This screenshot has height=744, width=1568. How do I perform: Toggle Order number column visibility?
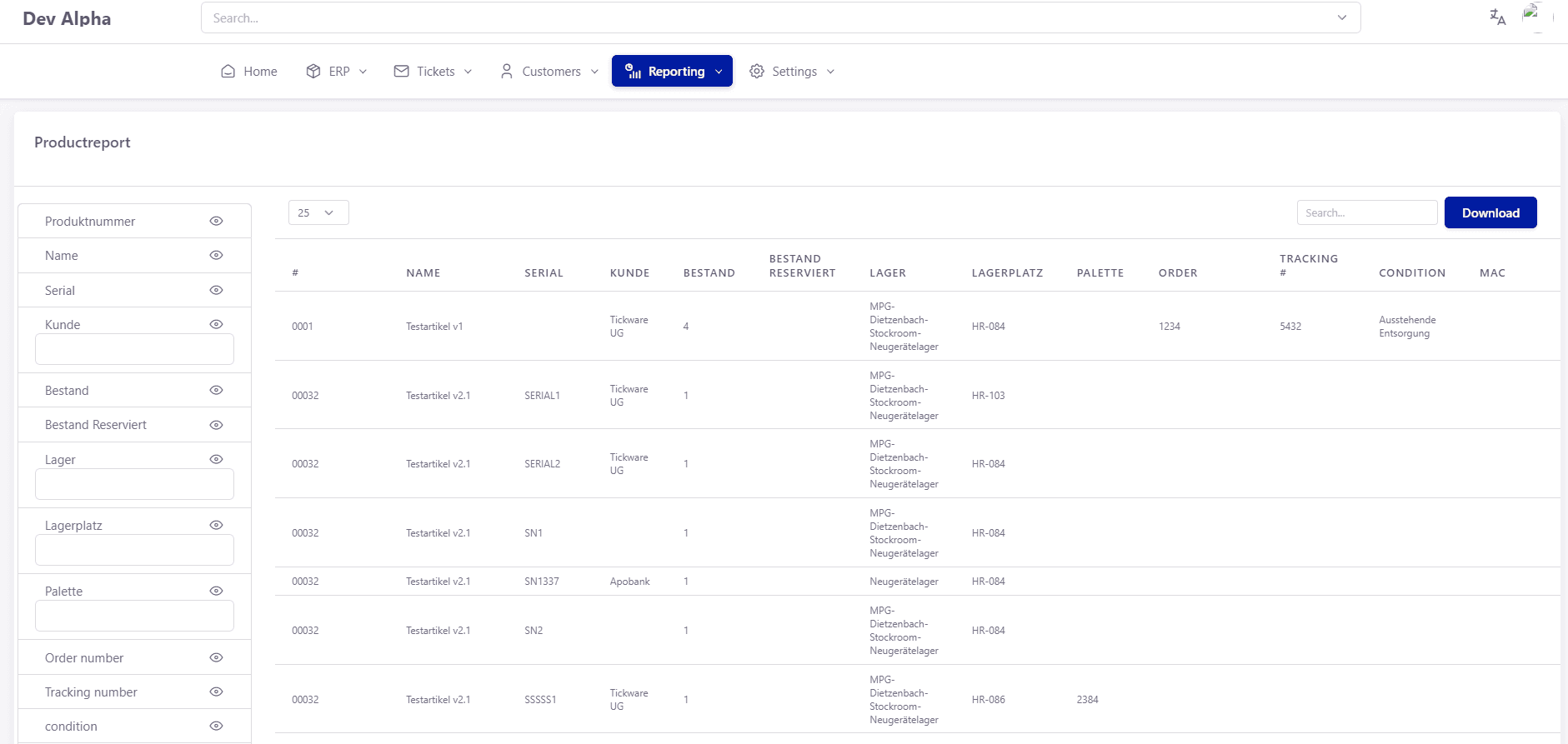click(x=216, y=657)
